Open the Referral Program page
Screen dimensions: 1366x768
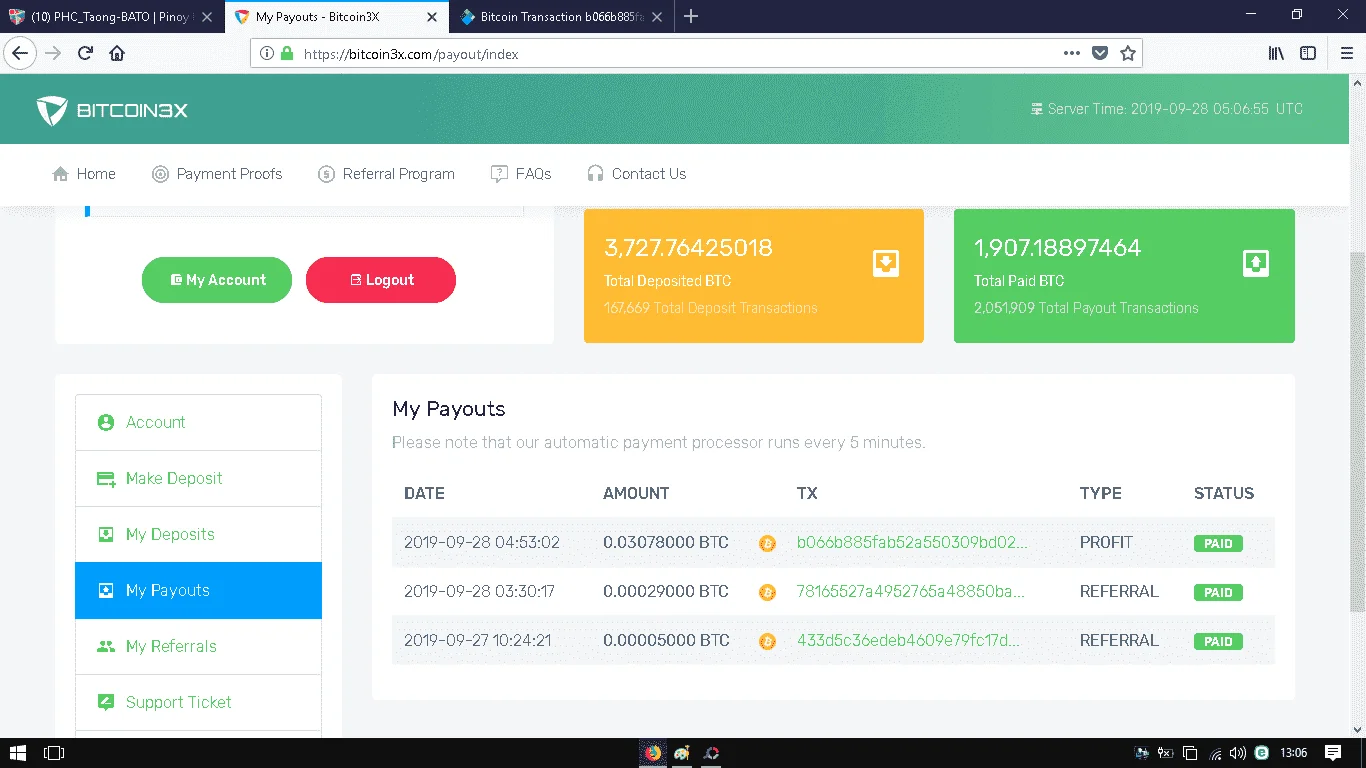(386, 174)
